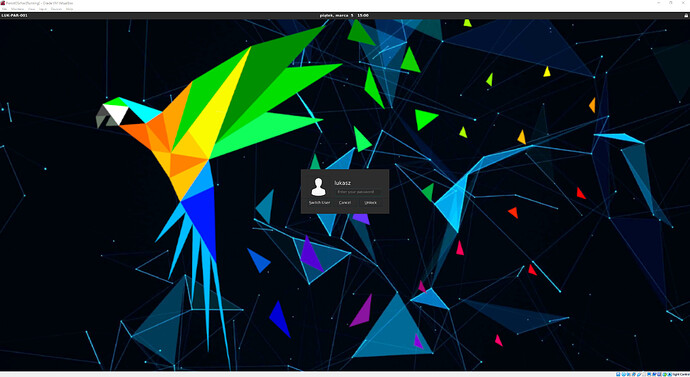This screenshot has height=377, width=690.
Task: Open the Machine menu
Action: [18, 9]
